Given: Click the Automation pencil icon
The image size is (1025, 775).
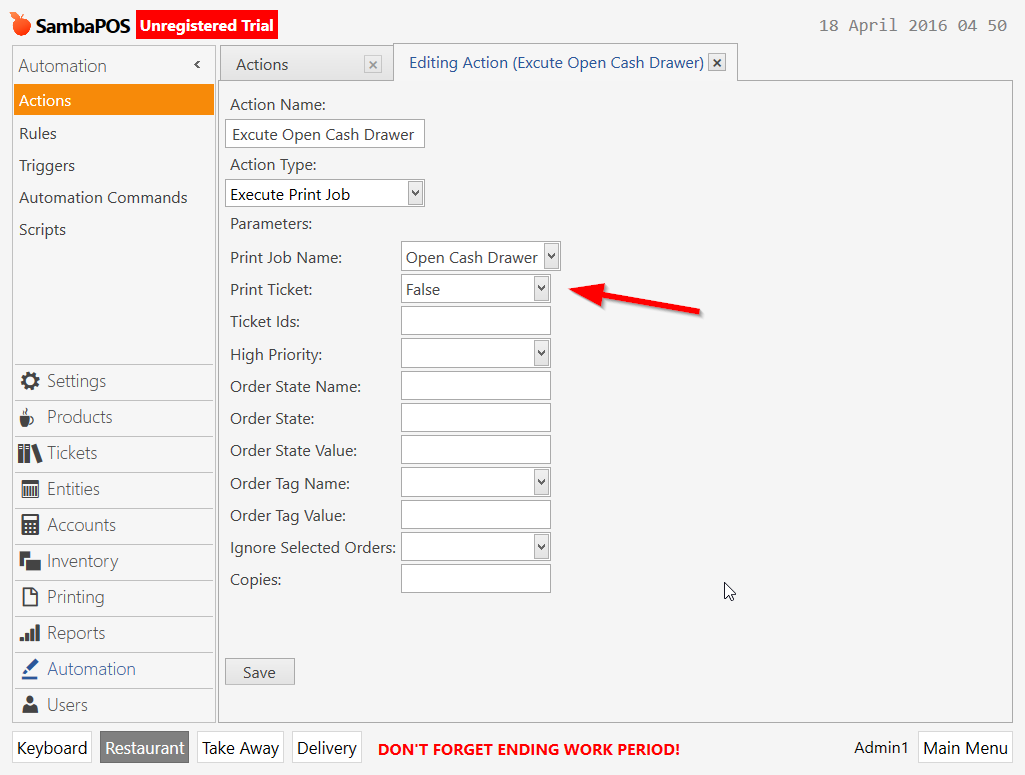Looking at the screenshot, I should [x=30, y=668].
